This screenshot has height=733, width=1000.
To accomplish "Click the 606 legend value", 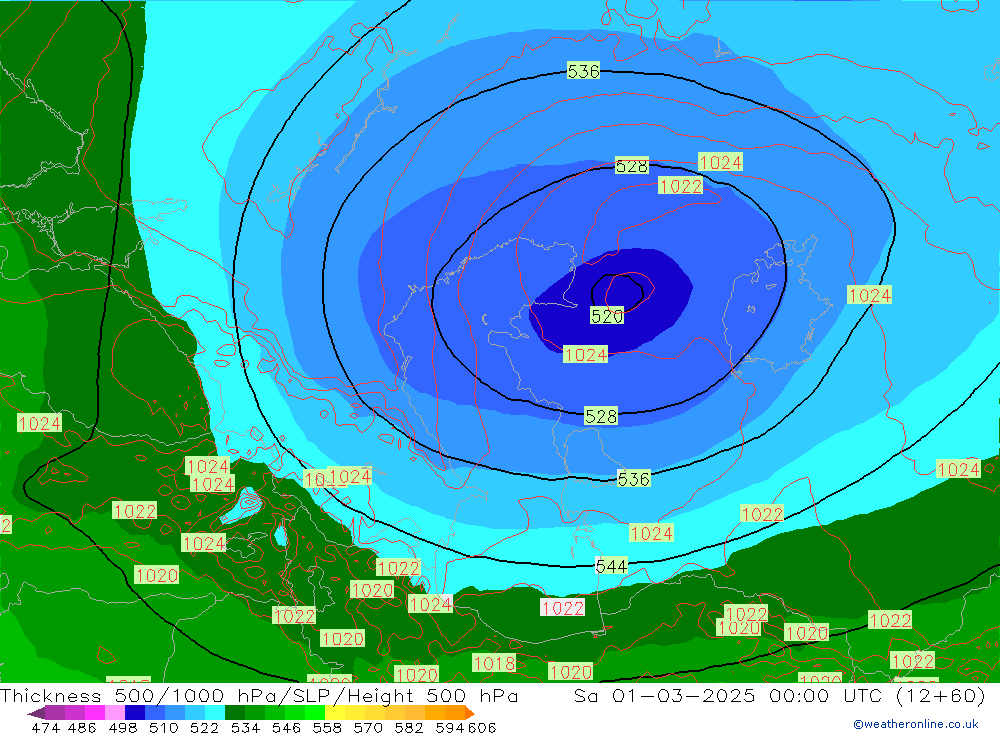I will tap(482, 727).
